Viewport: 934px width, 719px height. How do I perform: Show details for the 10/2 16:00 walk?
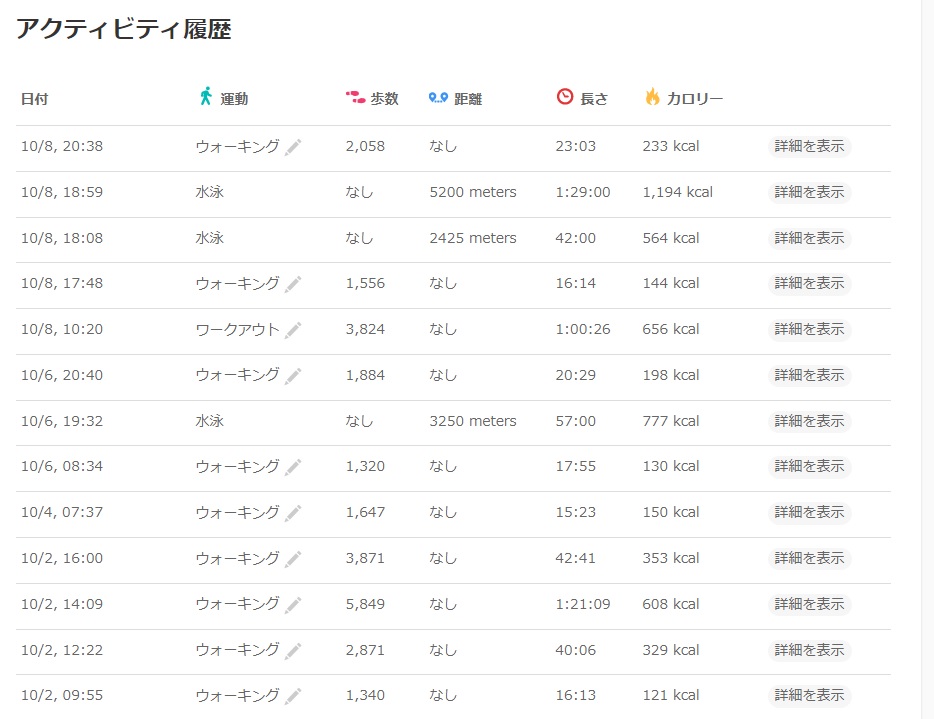tap(810, 558)
